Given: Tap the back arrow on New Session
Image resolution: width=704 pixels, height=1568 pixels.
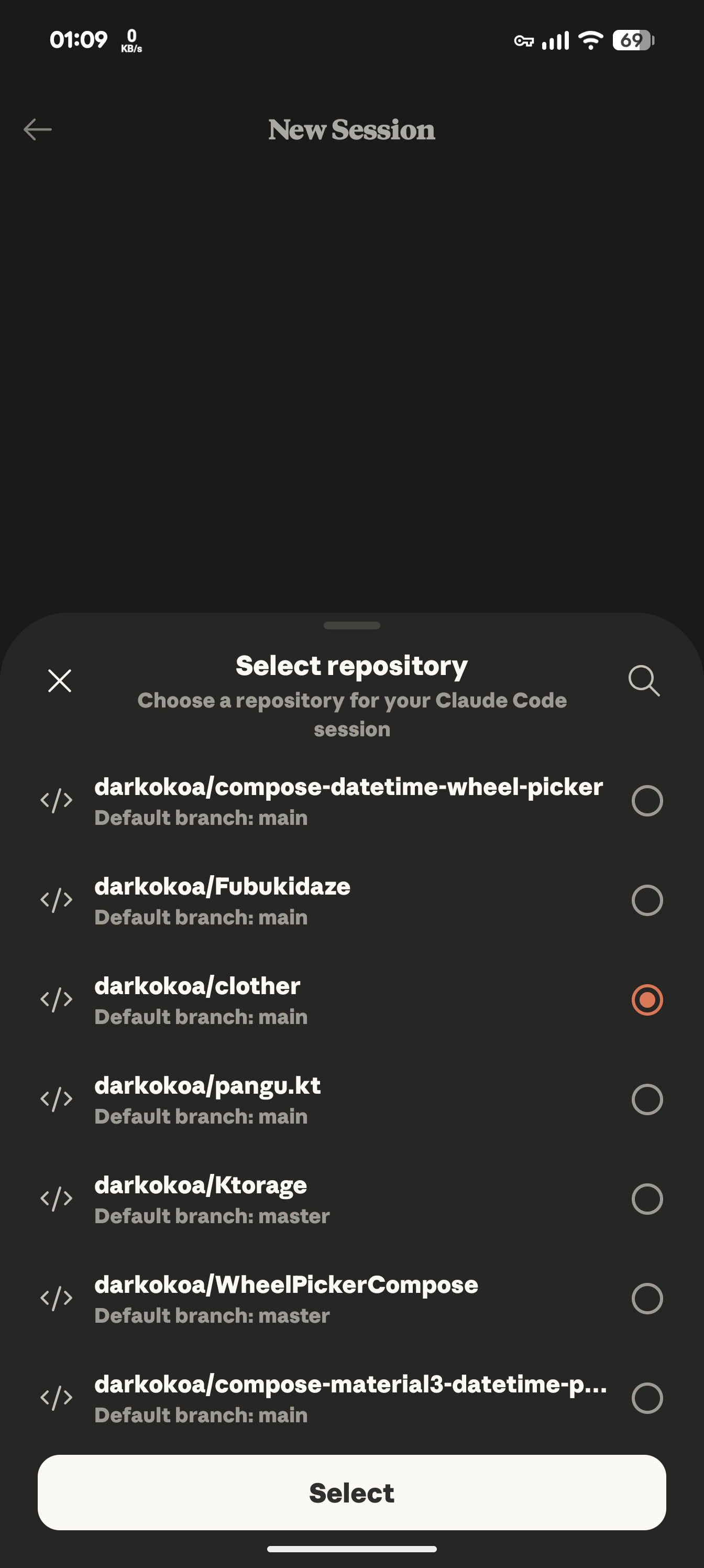Looking at the screenshot, I should pos(38,129).
